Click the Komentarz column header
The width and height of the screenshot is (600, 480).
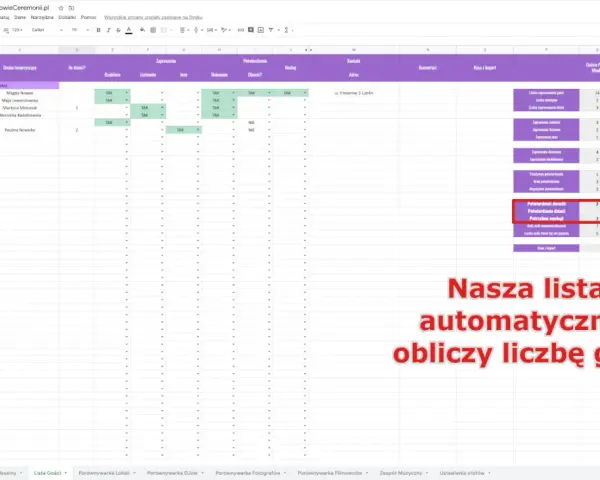(x=427, y=68)
